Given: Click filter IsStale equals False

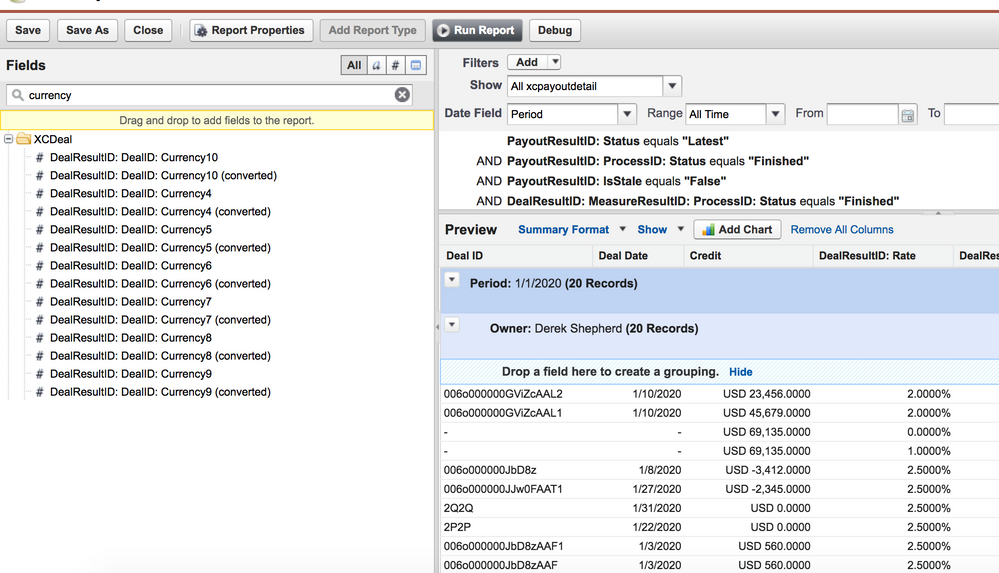Looking at the screenshot, I should (x=616, y=181).
